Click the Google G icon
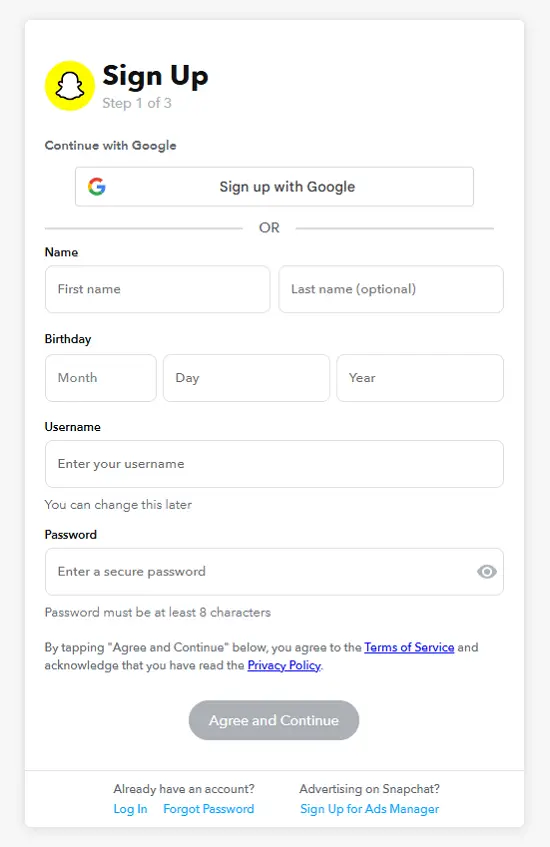This screenshot has height=847, width=550. (x=97, y=186)
